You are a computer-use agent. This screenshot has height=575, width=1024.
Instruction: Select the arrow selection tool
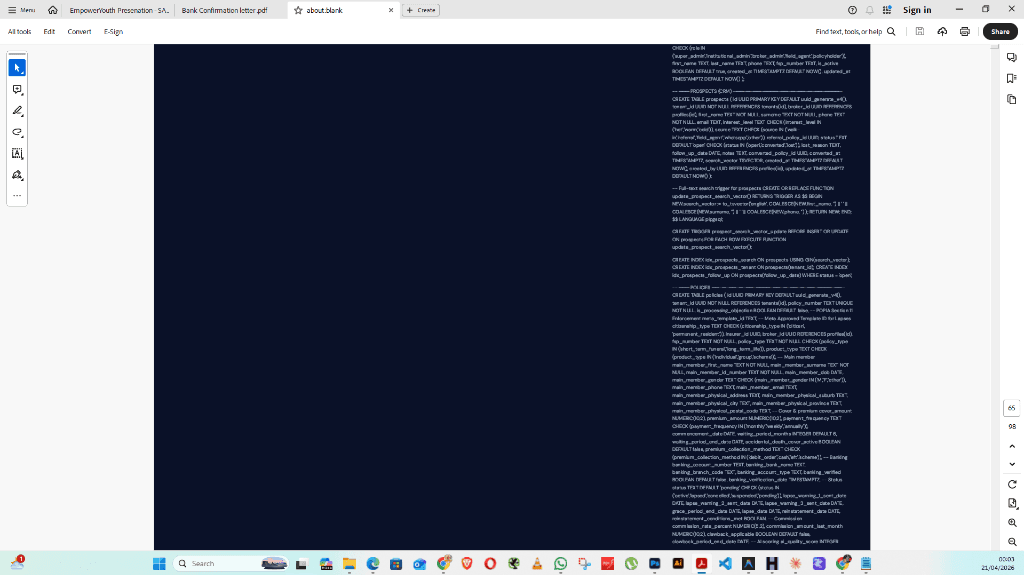(x=17, y=68)
